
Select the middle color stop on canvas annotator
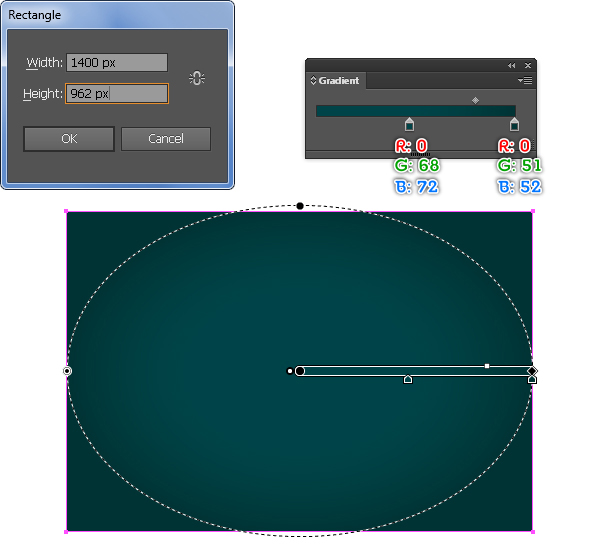click(x=408, y=379)
